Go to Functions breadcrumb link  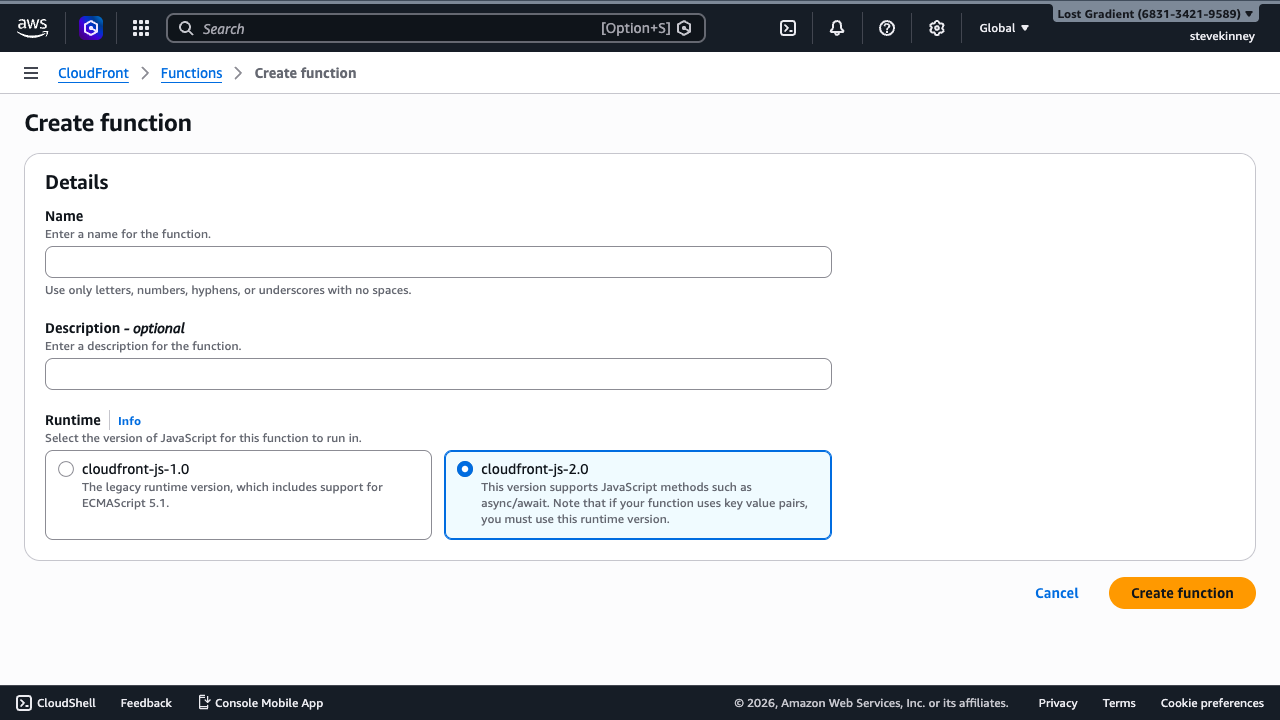point(191,73)
